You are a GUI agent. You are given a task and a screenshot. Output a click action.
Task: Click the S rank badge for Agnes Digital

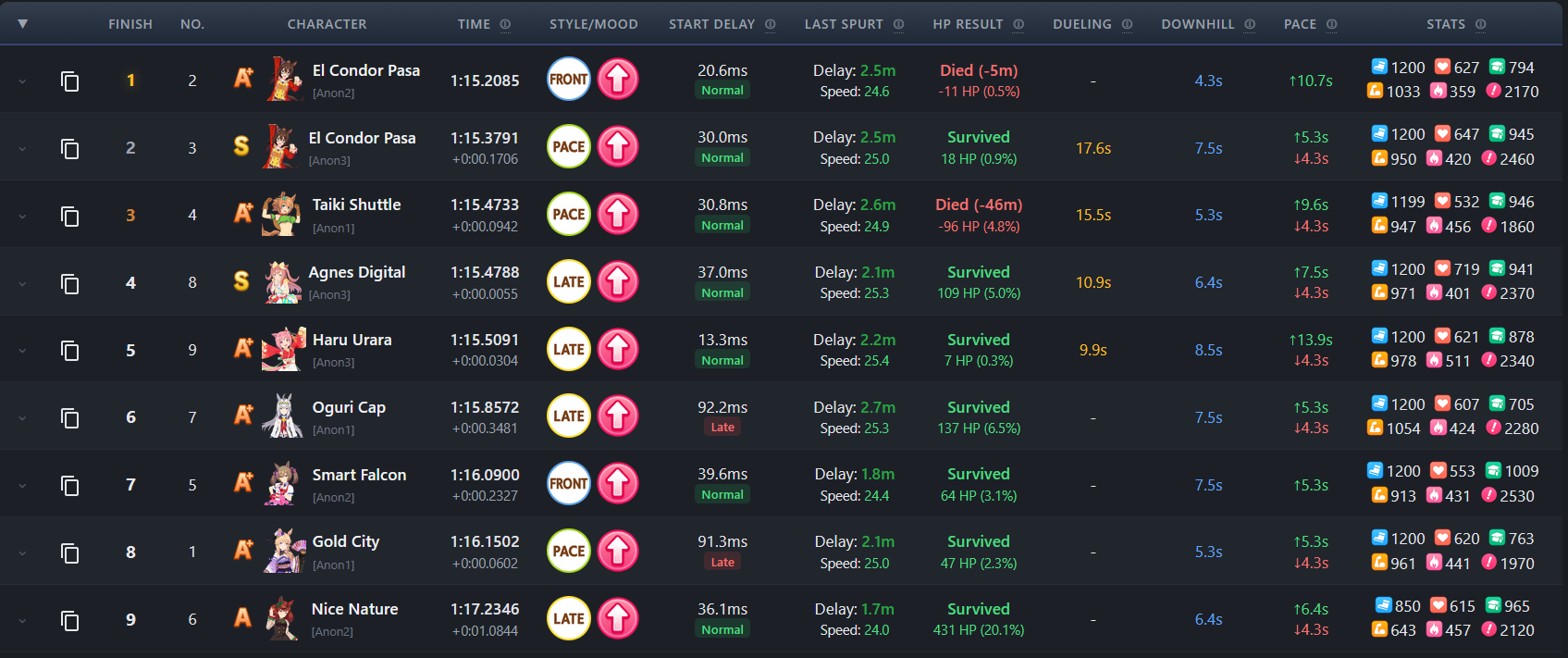click(x=241, y=280)
